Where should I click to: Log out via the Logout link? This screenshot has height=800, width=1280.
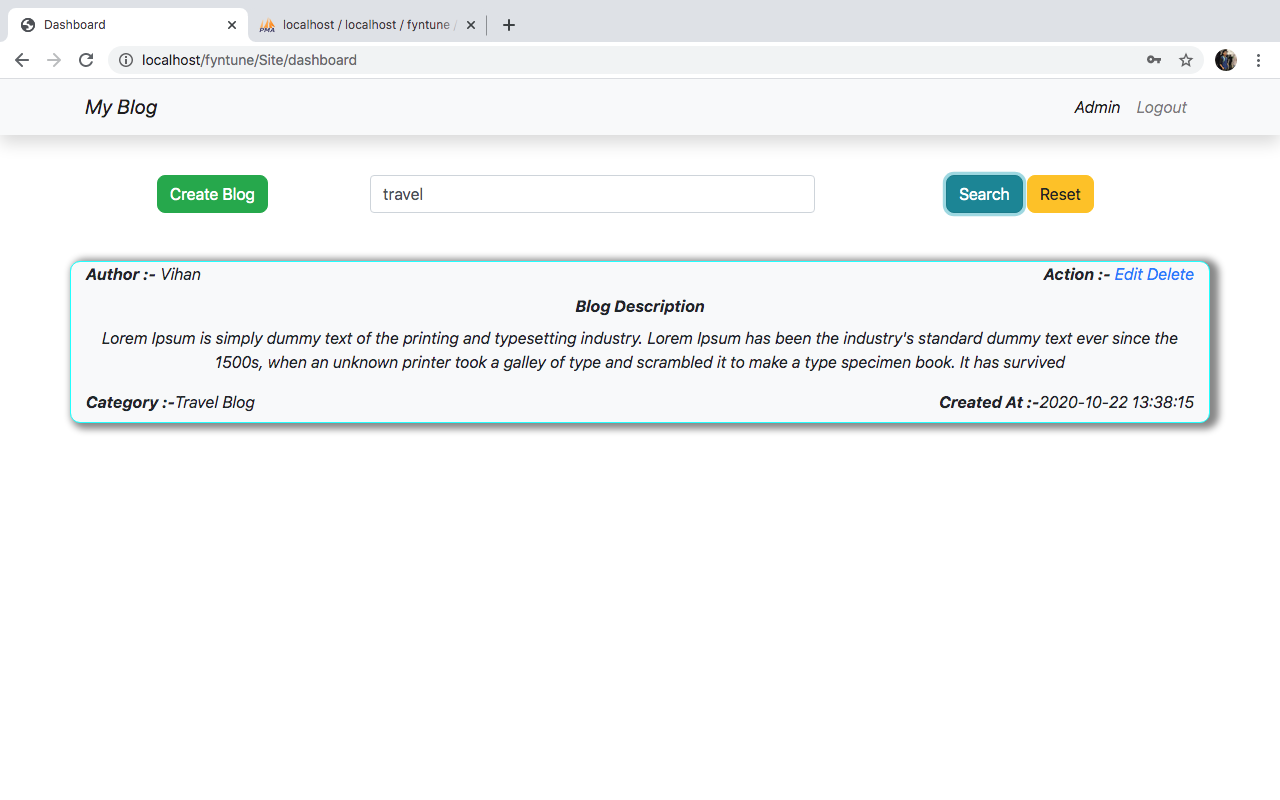(x=1161, y=107)
